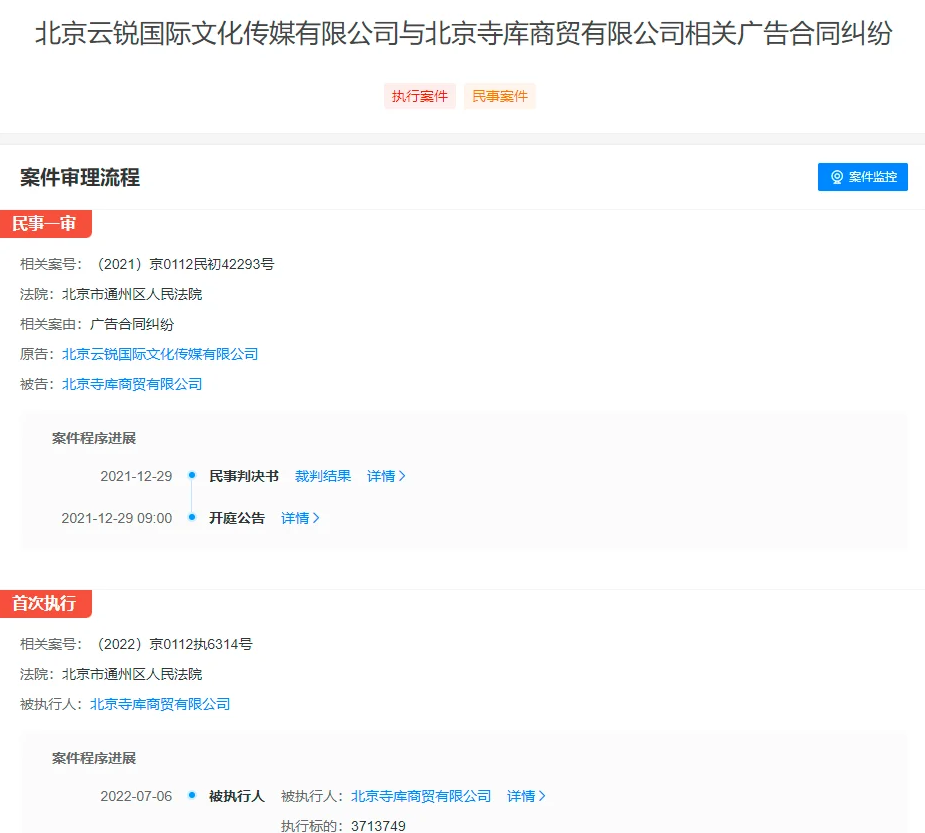925x833 pixels.
Task: Expand 详情 in the 2022-07-06 被执行人 row
Action: pyautogui.click(x=526, y=796)
